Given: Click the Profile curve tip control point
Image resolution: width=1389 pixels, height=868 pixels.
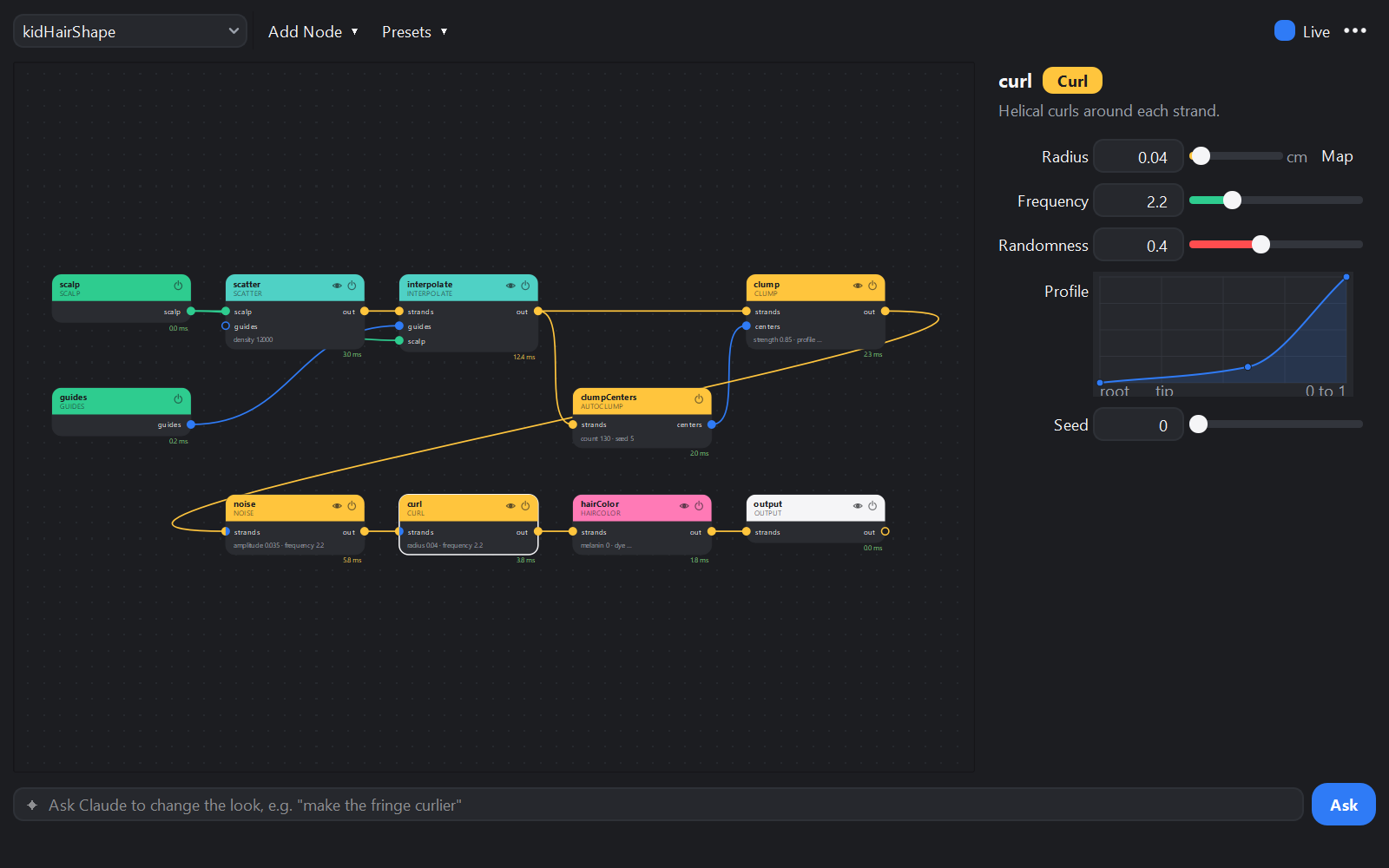Looking at the screenshot, I should [x=1346, y=277].
